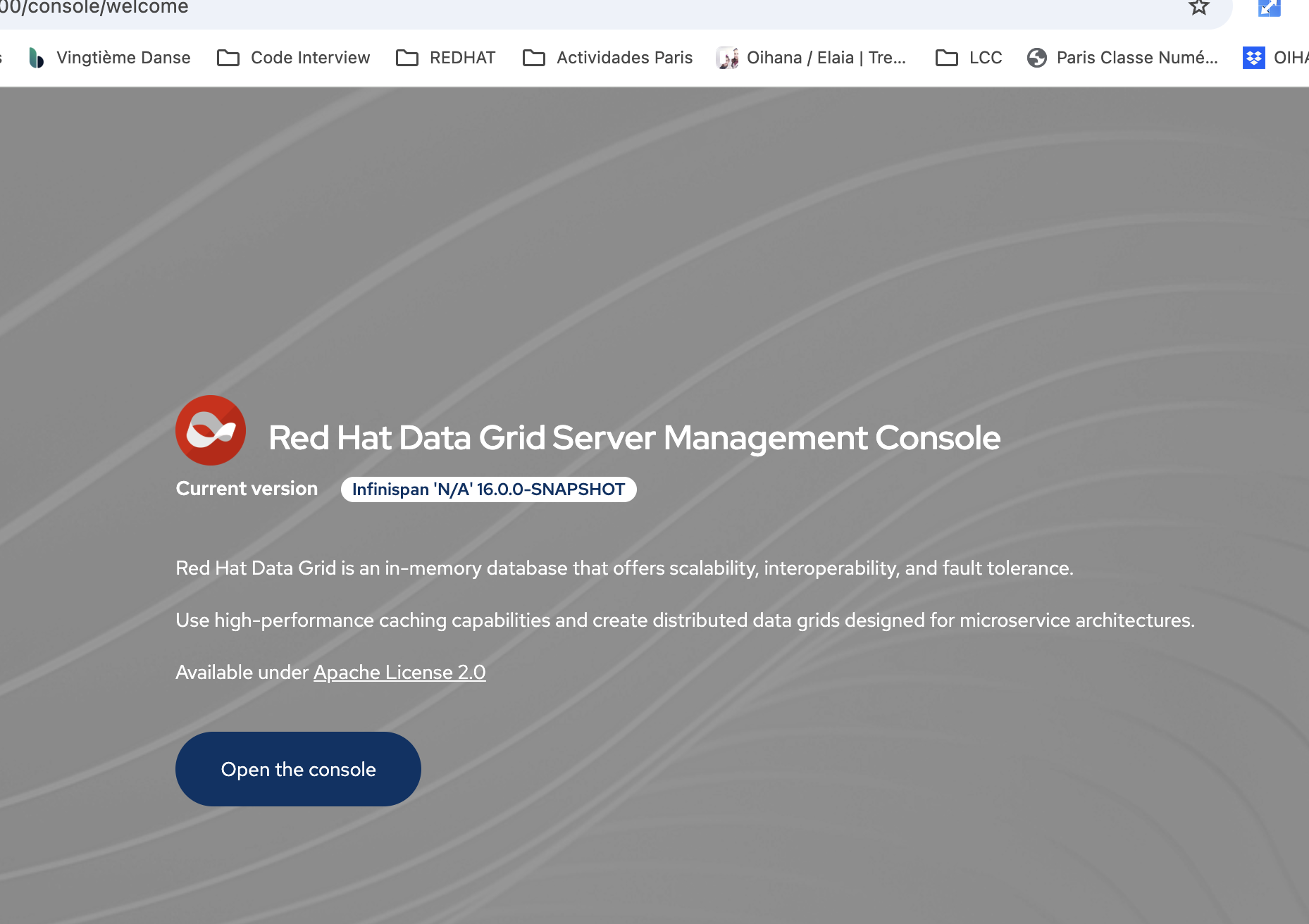1309x924 pixels.
Task: Click the Oihana / Elaia bookmark favicon
Action: pos(728,58)
